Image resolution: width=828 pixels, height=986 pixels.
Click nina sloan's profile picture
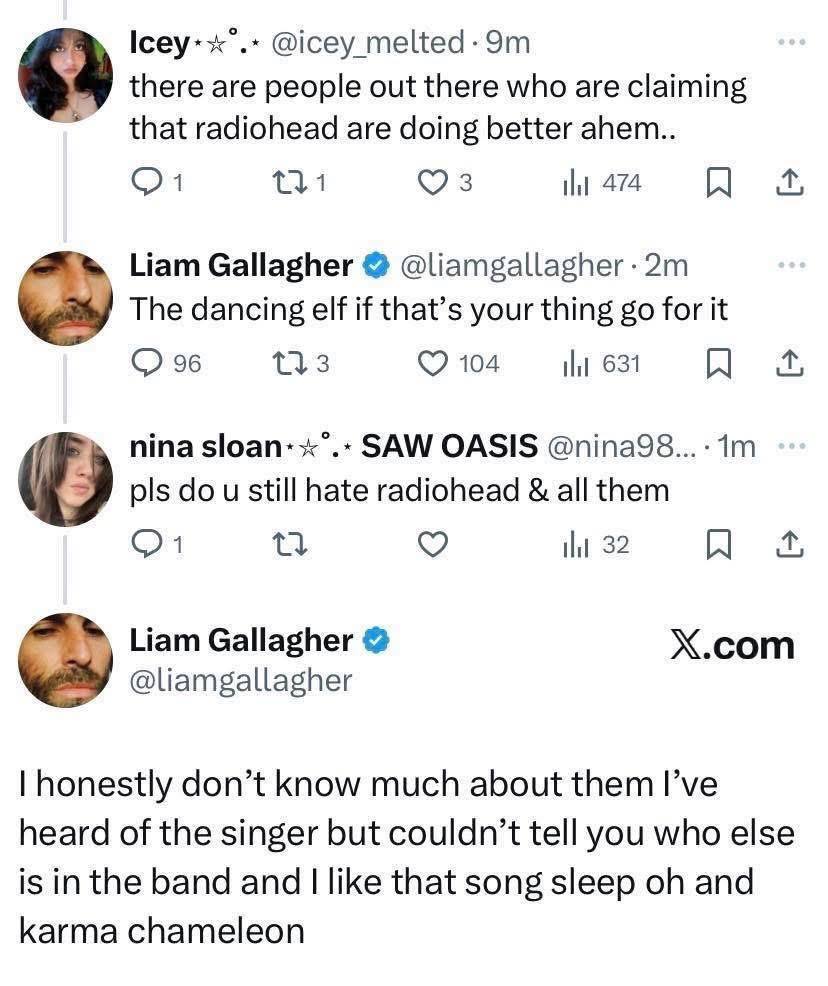(66, 479)
